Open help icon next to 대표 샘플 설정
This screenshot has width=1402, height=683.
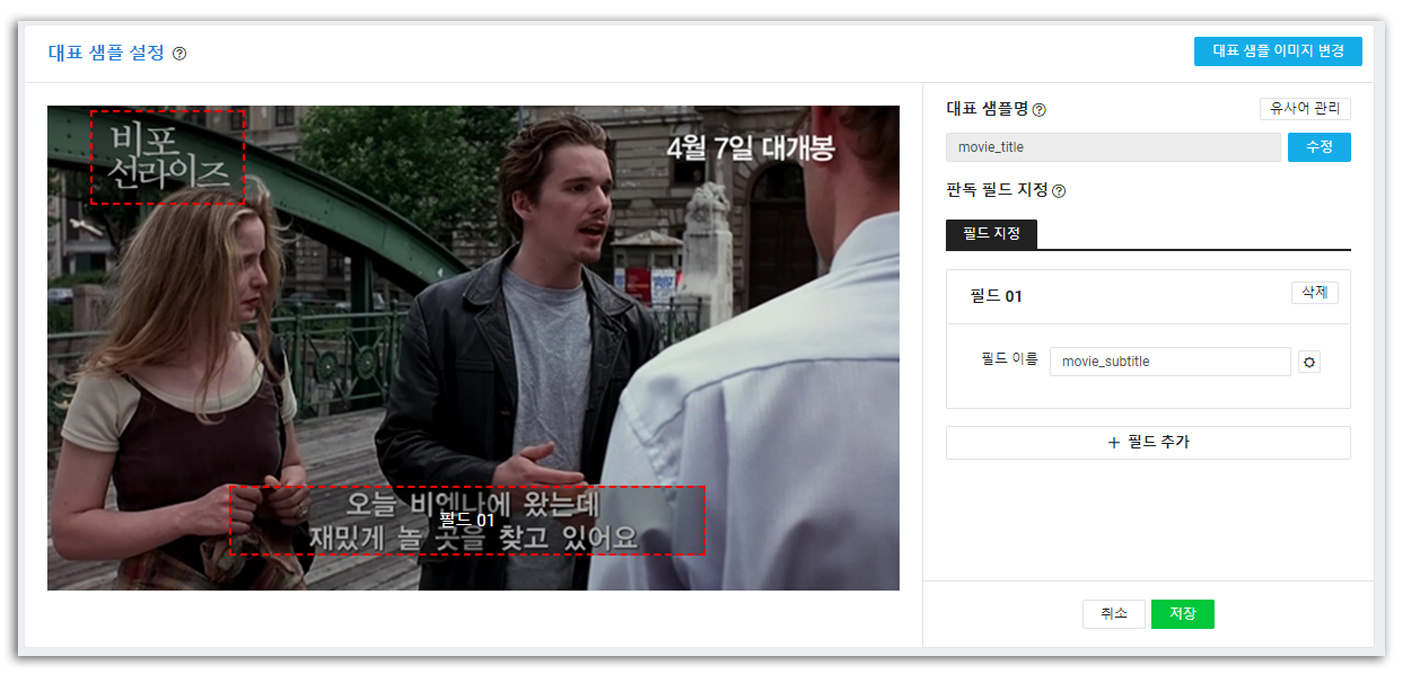(x=179, y=54)
